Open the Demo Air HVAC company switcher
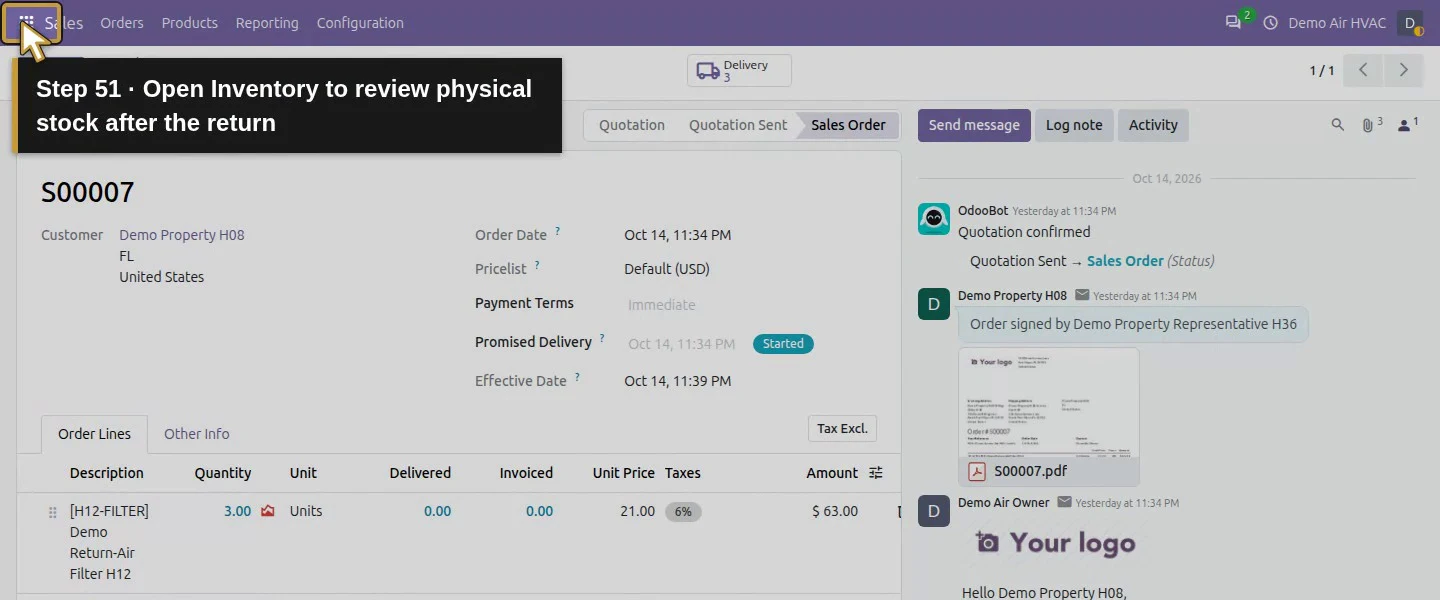 tap(1337, 23)
